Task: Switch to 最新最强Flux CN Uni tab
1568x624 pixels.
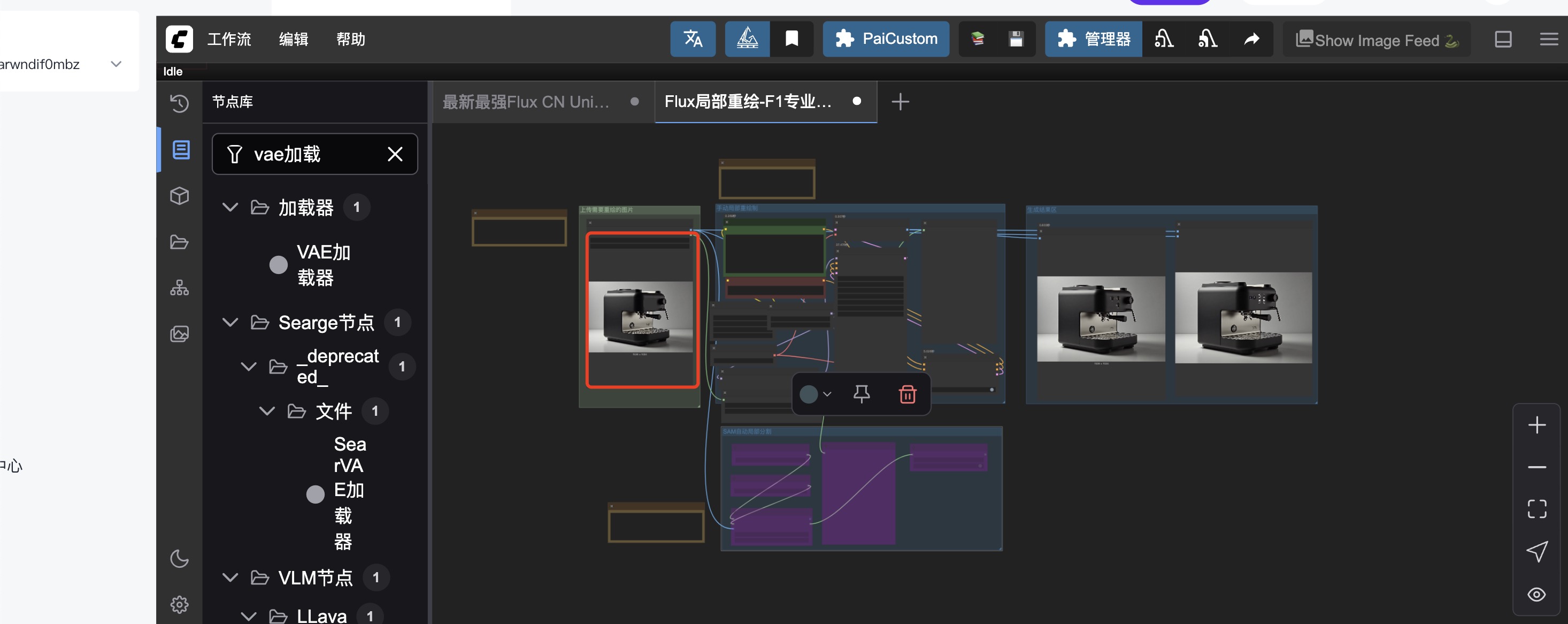Action: [526, 102]
